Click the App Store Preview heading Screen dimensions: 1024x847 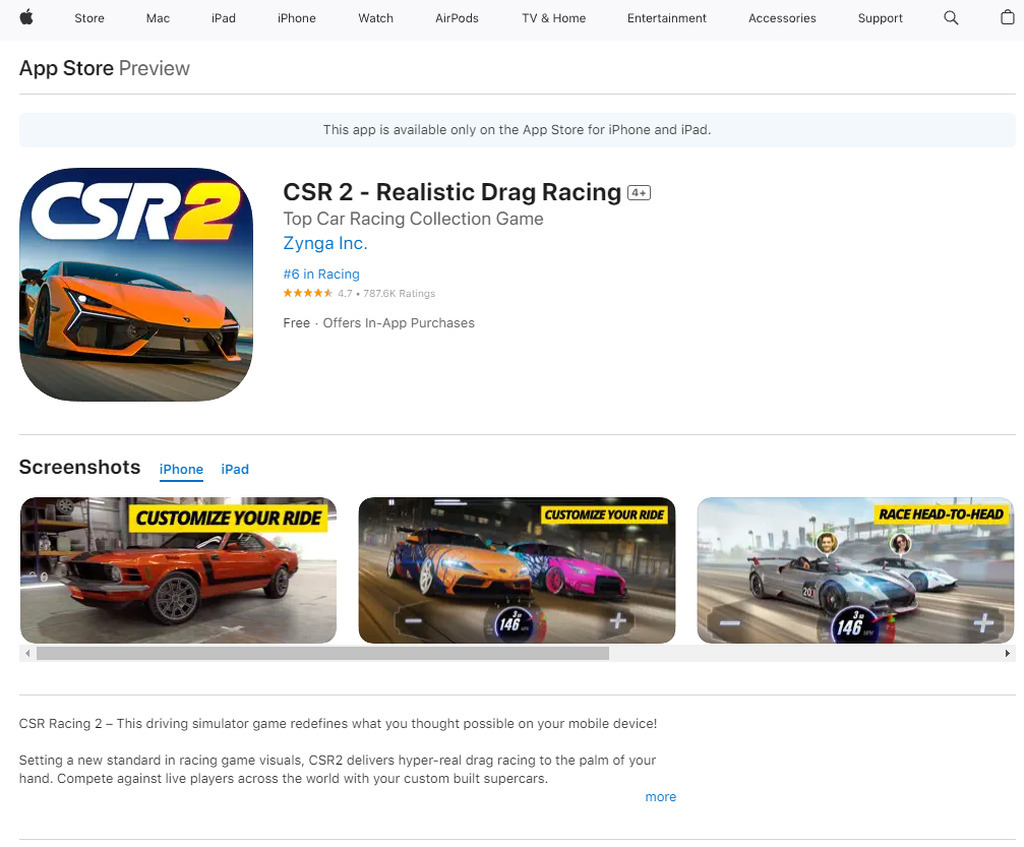pyautogui.click(x=104, y=68)
